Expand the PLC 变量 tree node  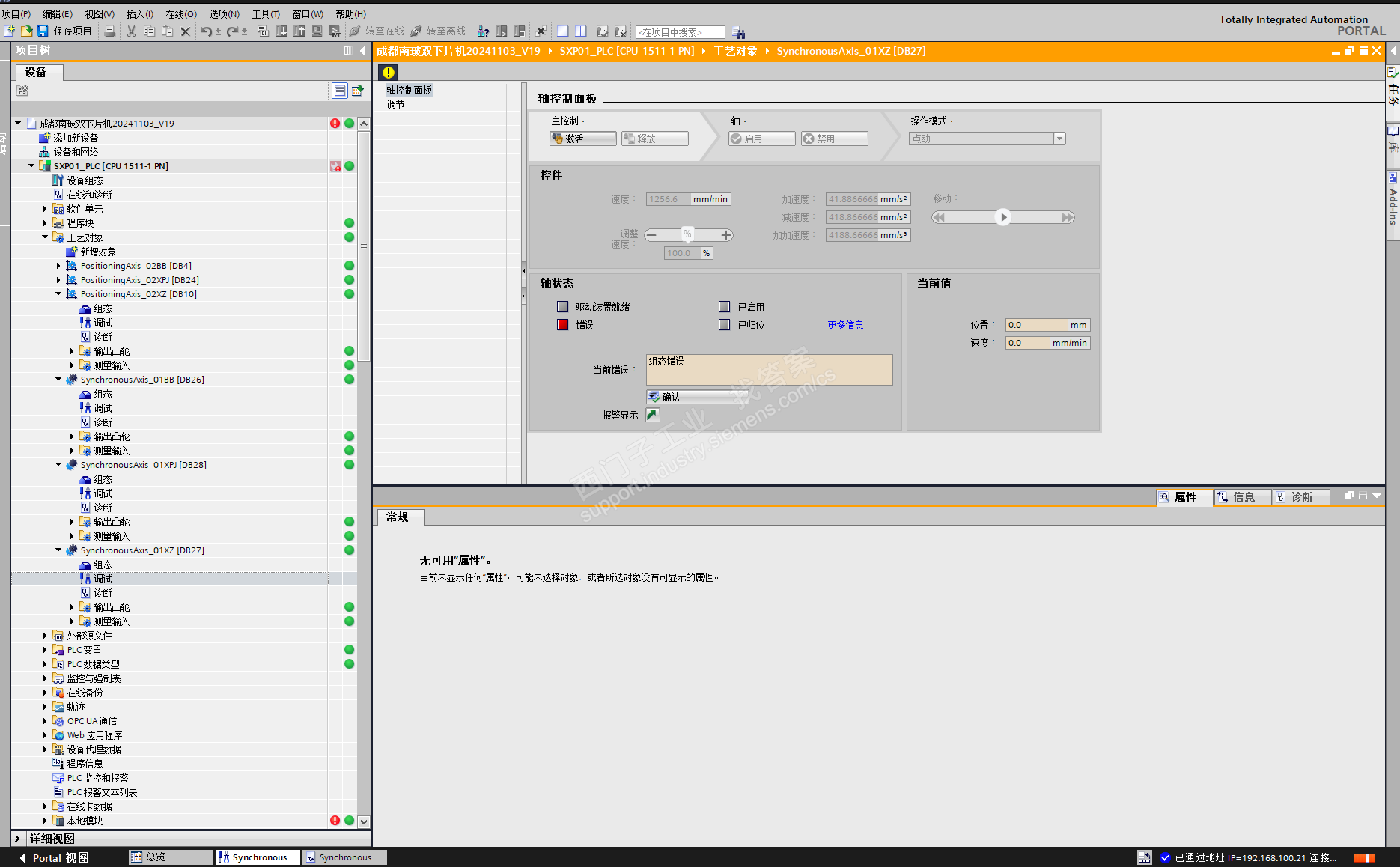(x=45, y=650)
